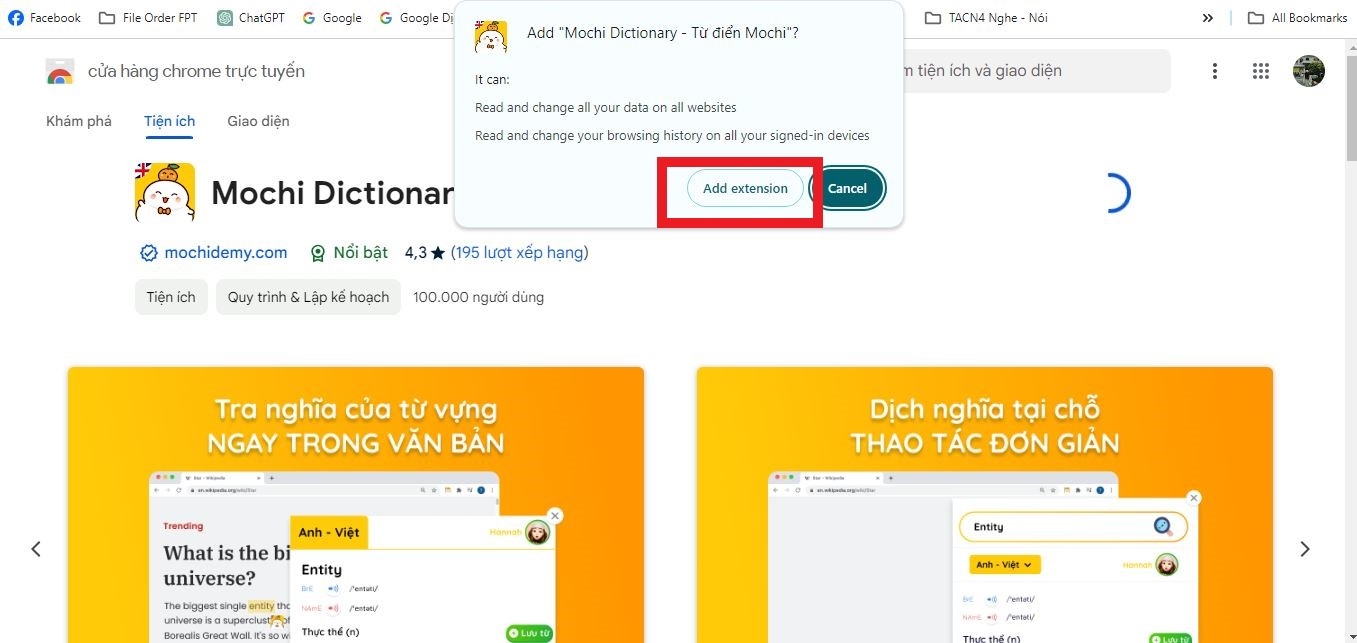Open the All Bookmarks folder
Screen dimensions: 1357x643
coord(1298,17)
